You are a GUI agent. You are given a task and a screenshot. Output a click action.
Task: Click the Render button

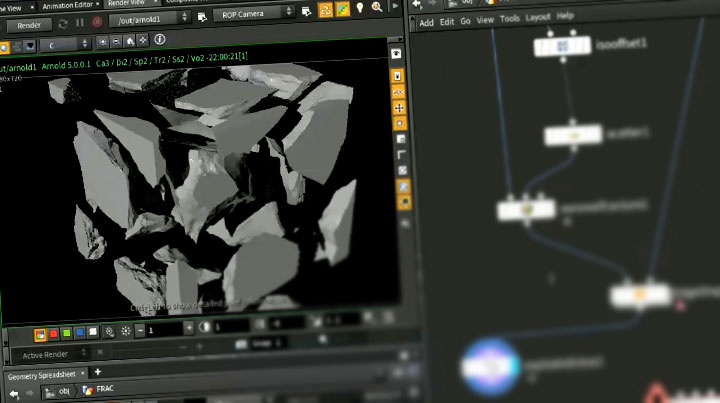28,25
